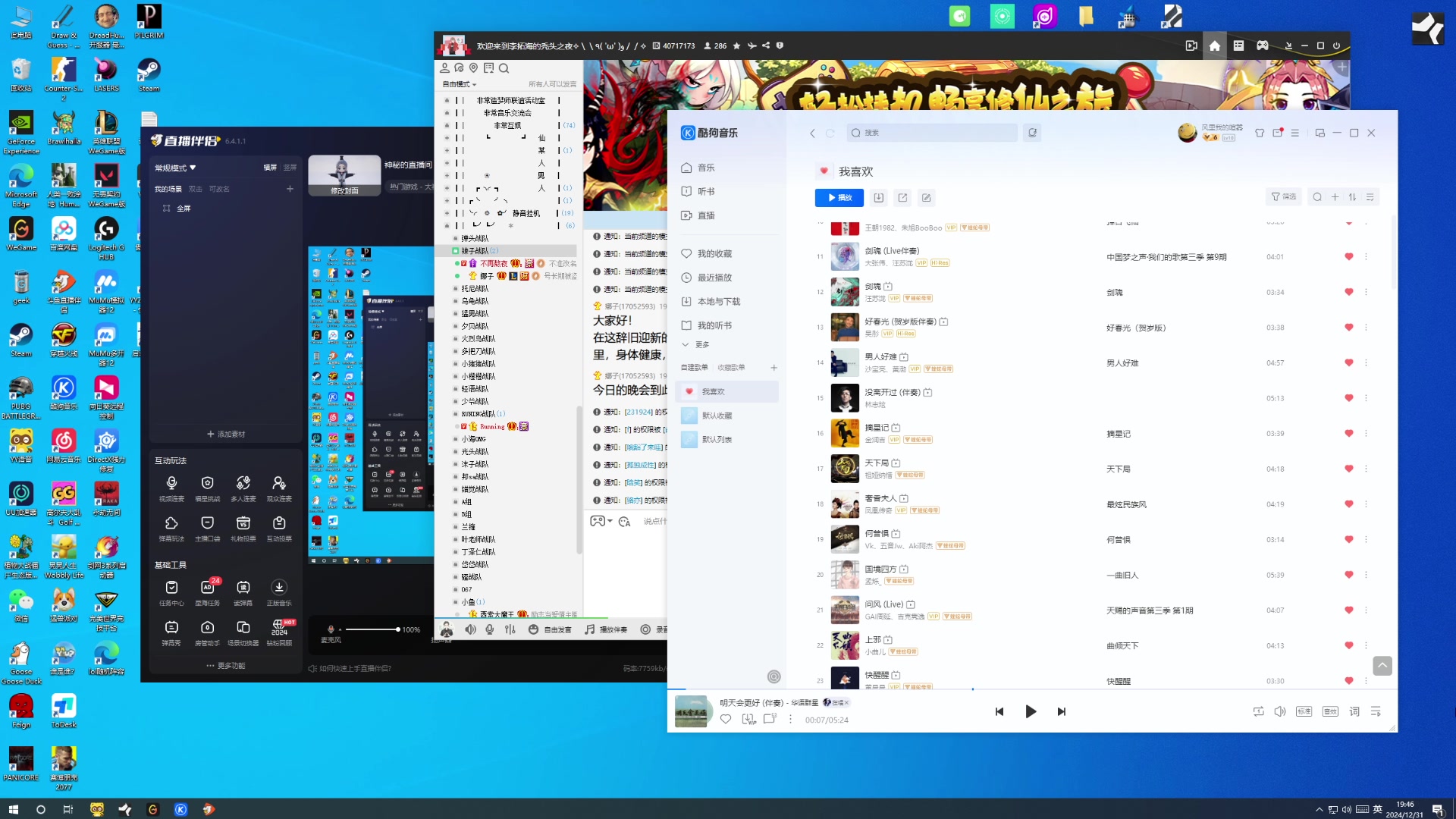The height and width of the screenshot is (819, 1456).
Task: Click 筛选 filter button in KuGou
Action: [x=1283, y=197]
